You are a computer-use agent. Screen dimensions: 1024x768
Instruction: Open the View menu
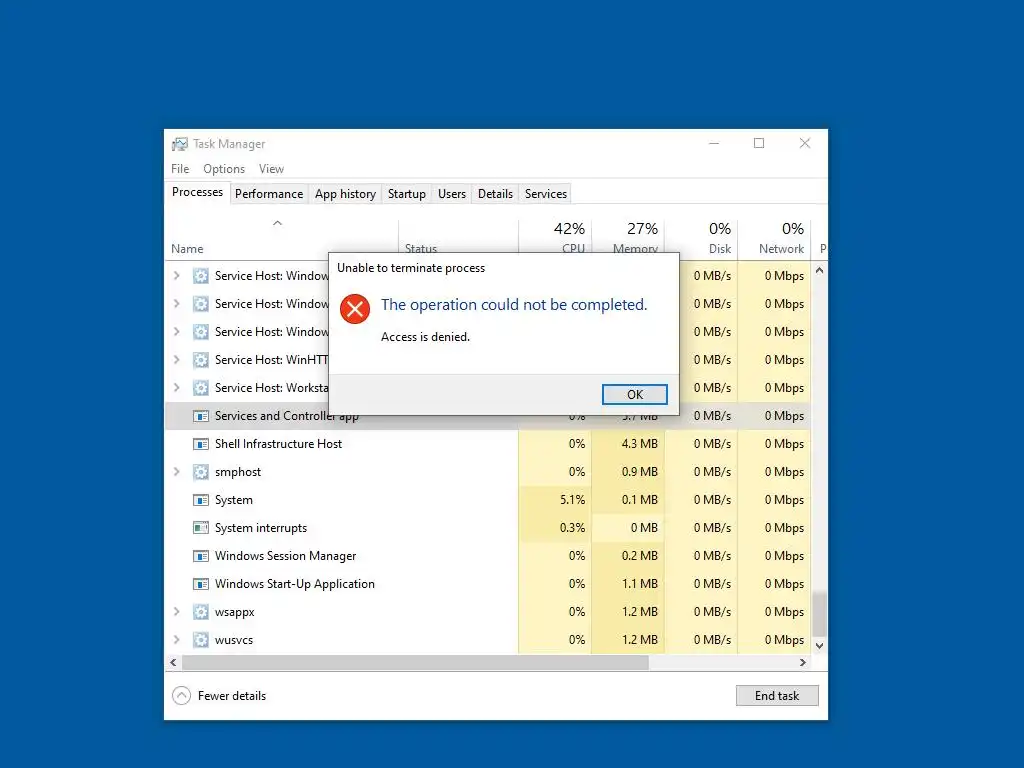[271, 168]
